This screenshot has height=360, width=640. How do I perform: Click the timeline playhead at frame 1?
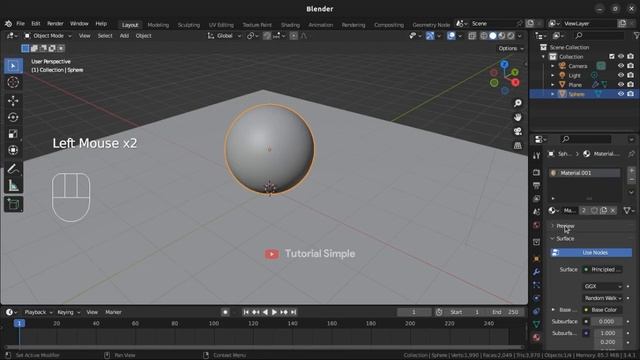[x=19, y=323]
